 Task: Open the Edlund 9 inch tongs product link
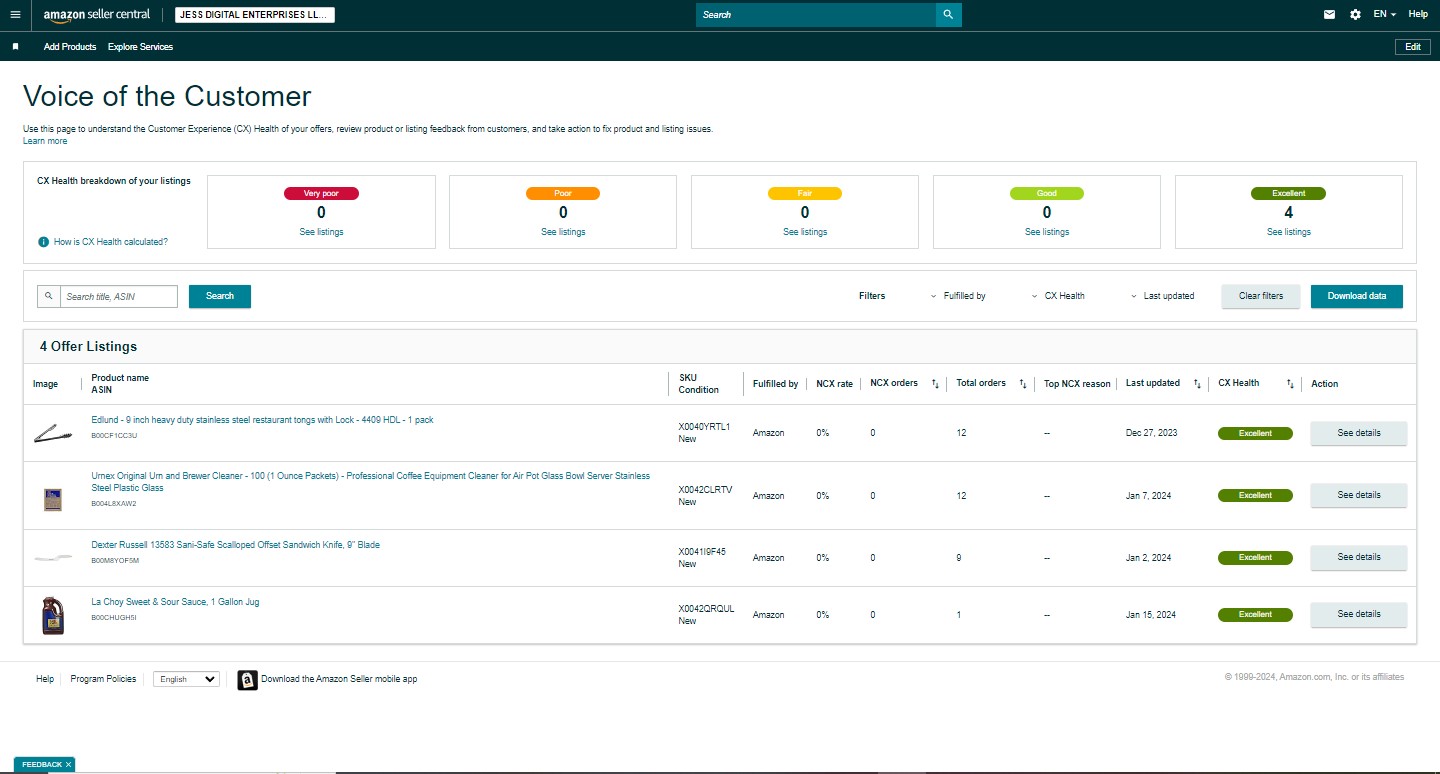click(x=262, y=420)
